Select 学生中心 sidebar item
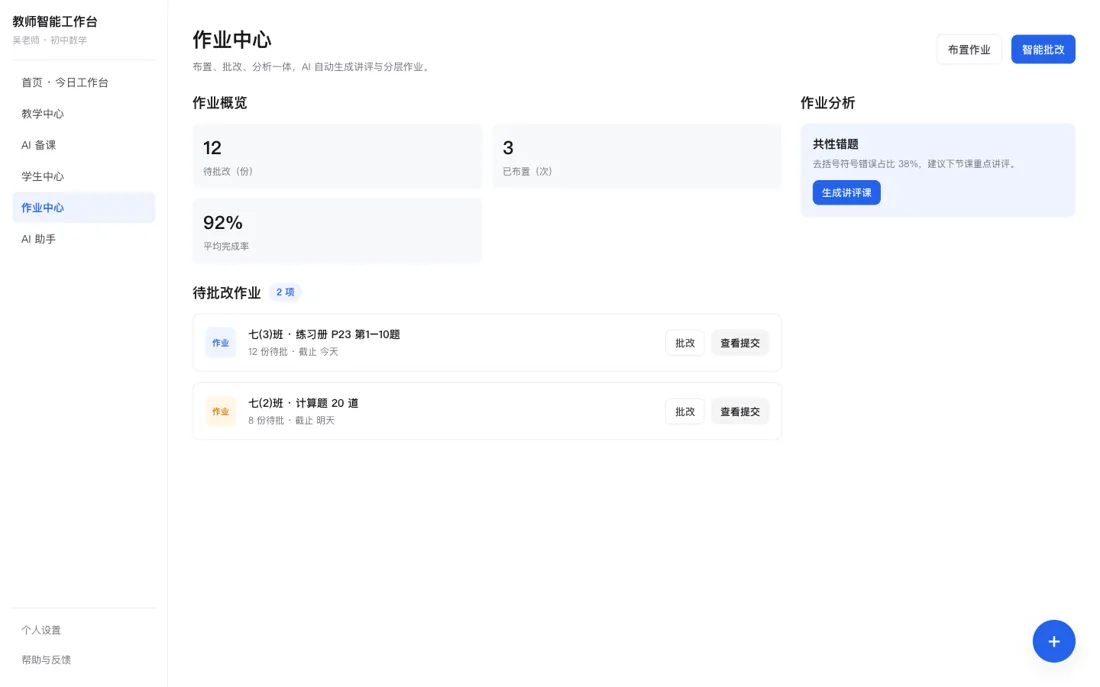 click(x=83, y=176)
